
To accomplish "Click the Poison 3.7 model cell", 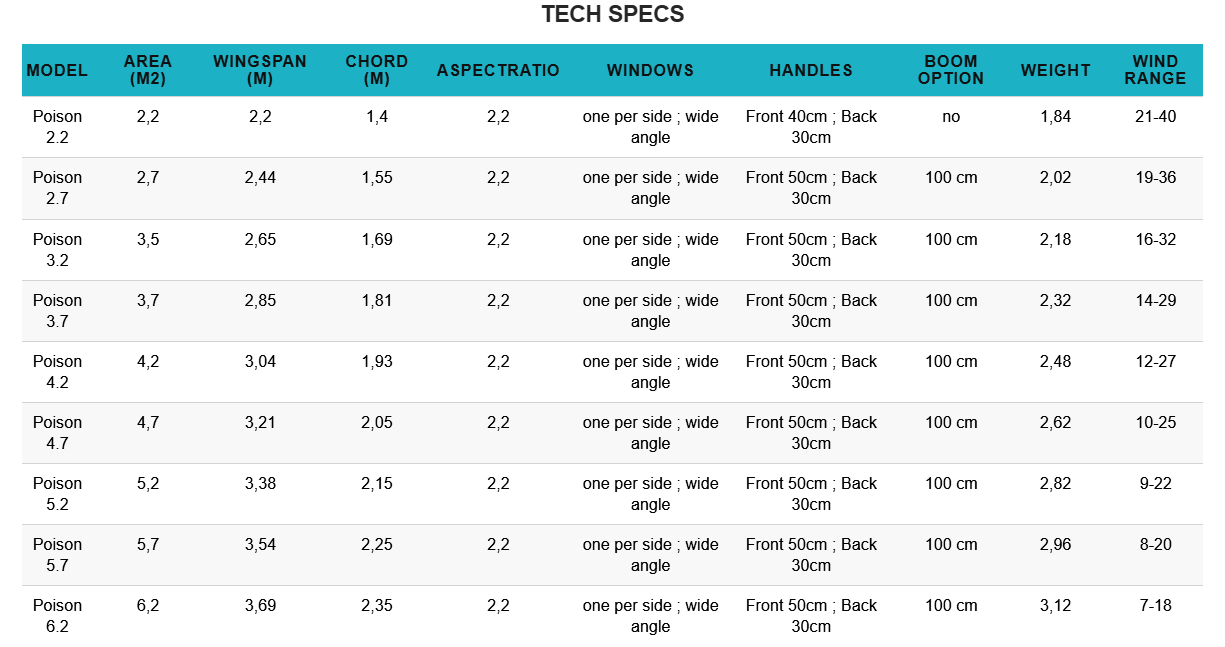I will point(57,311).
